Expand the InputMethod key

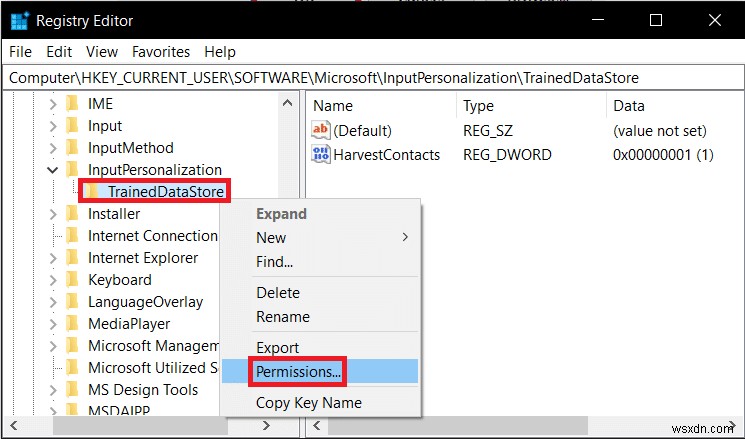(53, 148)
